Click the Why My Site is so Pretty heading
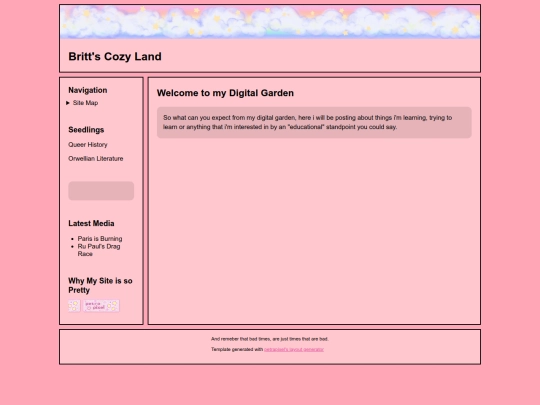Screen dimensions: 540x405 (x=100, y=285)
